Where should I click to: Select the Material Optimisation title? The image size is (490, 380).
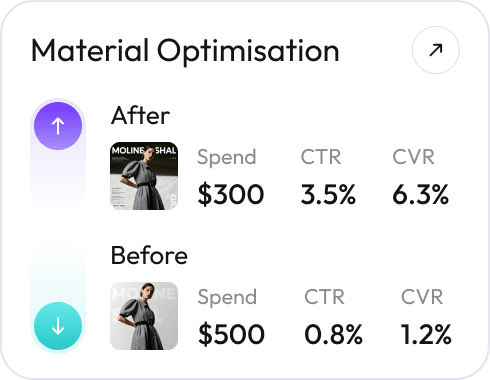(x=185, y=51)
